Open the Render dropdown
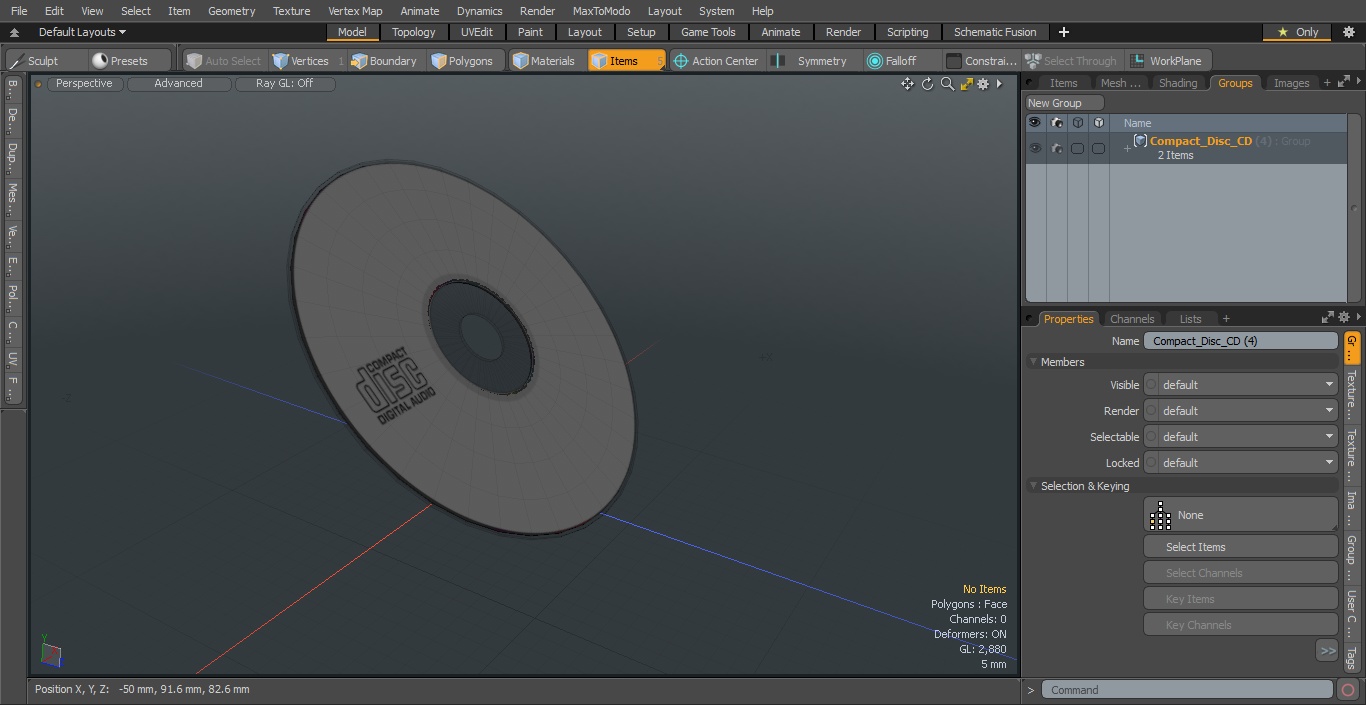 tap(1247, 411)
